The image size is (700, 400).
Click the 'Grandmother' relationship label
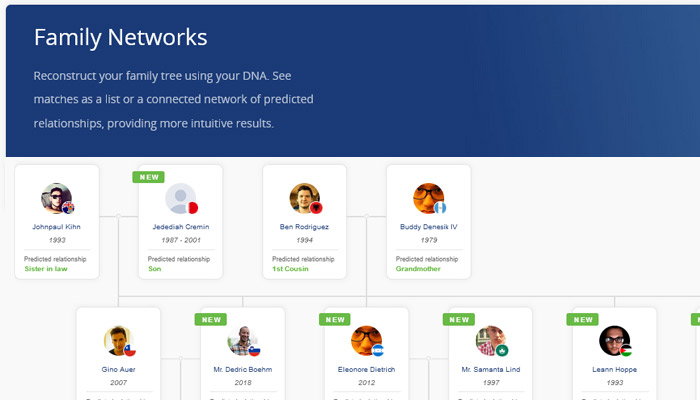418,269
